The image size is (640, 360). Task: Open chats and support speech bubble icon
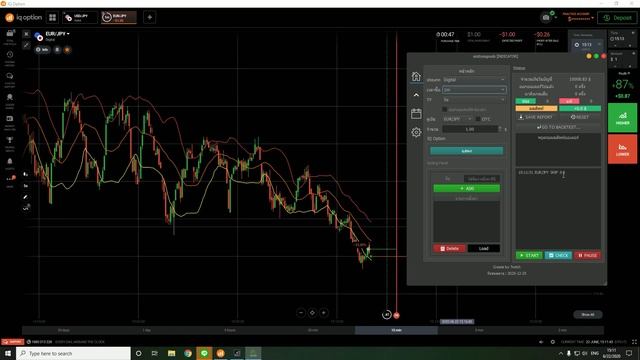pyautogui.click(x=10, y=76)
